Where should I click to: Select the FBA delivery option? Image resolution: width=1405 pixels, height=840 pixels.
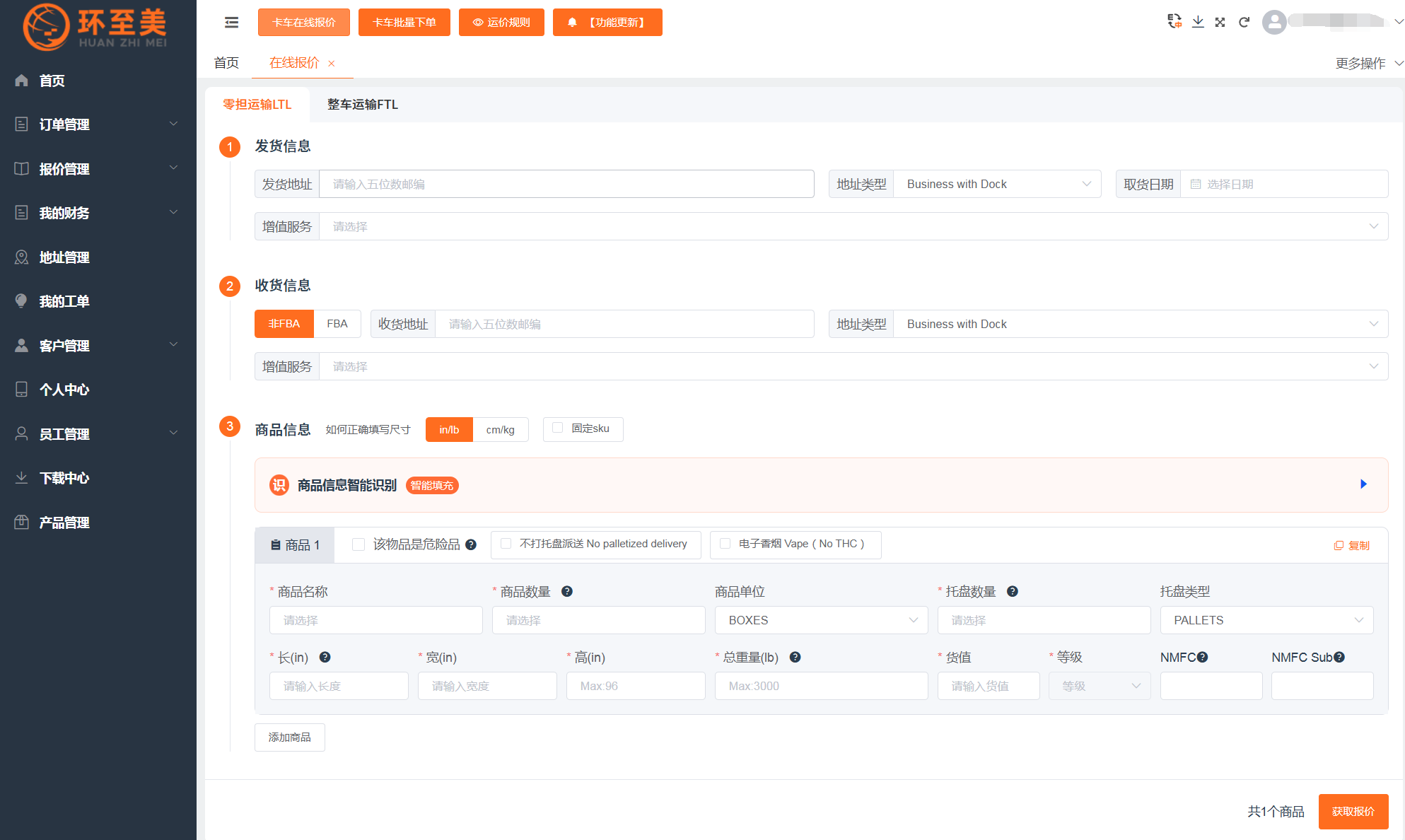(337, 324)
